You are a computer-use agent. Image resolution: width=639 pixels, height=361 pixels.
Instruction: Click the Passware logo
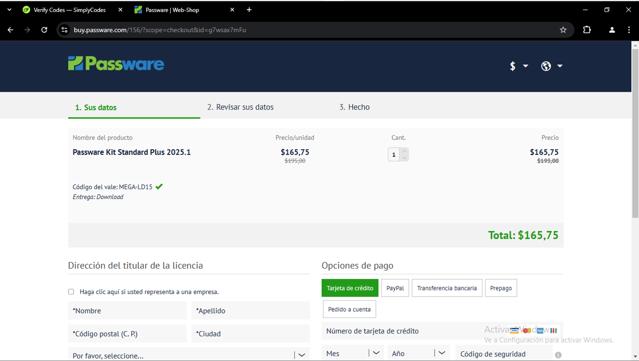[x=116, y=64]
